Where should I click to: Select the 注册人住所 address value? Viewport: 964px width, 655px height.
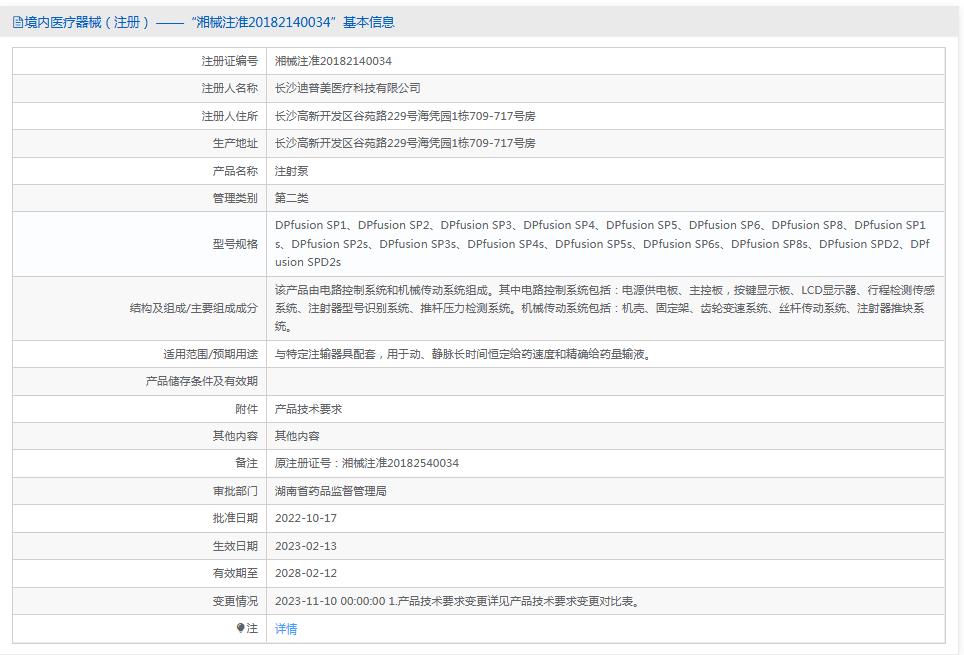[x=405, y=116]
